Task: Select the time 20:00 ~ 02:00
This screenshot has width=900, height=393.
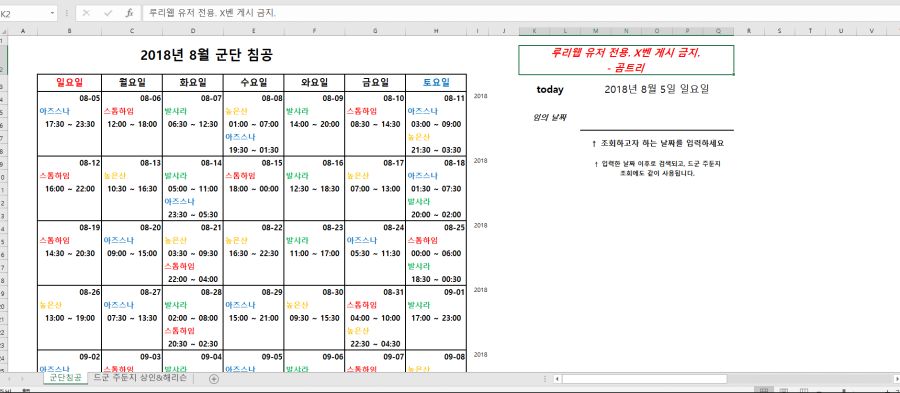Action: click(436, 215)
